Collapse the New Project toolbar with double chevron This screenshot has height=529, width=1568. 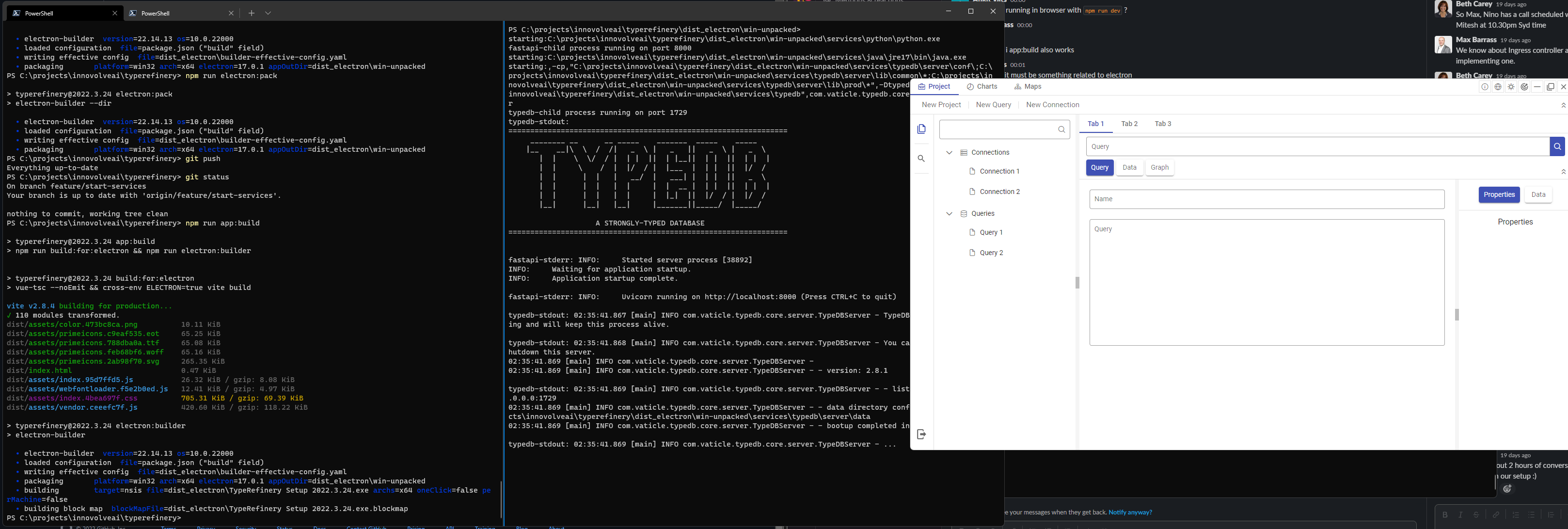pyautogui.click(x=1563, y=105)
